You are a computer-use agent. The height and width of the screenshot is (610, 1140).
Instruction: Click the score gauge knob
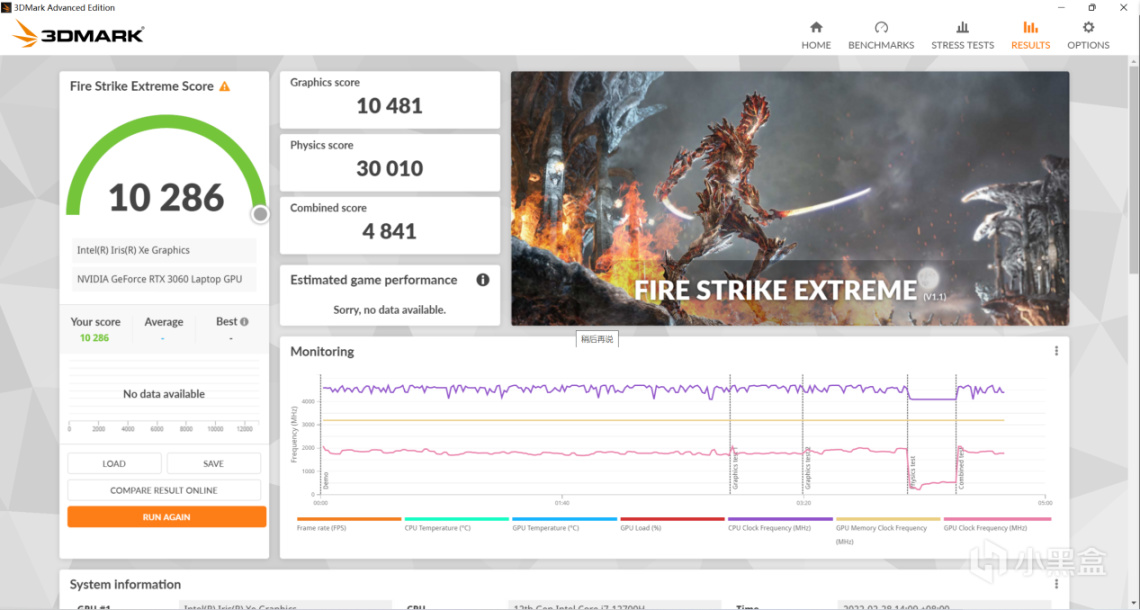pyautogui.click(x=260, y=214)
